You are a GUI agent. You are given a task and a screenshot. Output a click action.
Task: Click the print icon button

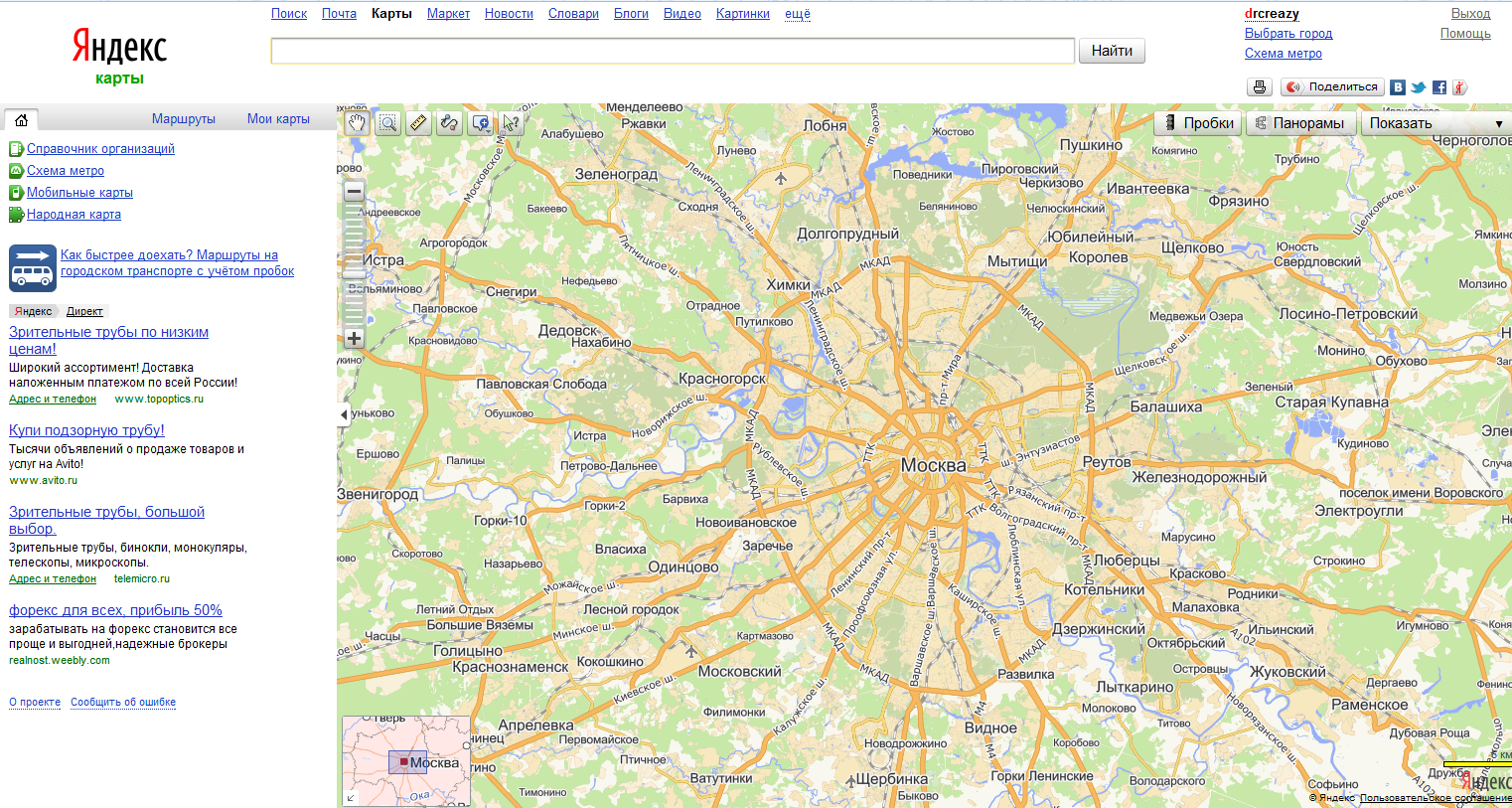pos(1260,87)
